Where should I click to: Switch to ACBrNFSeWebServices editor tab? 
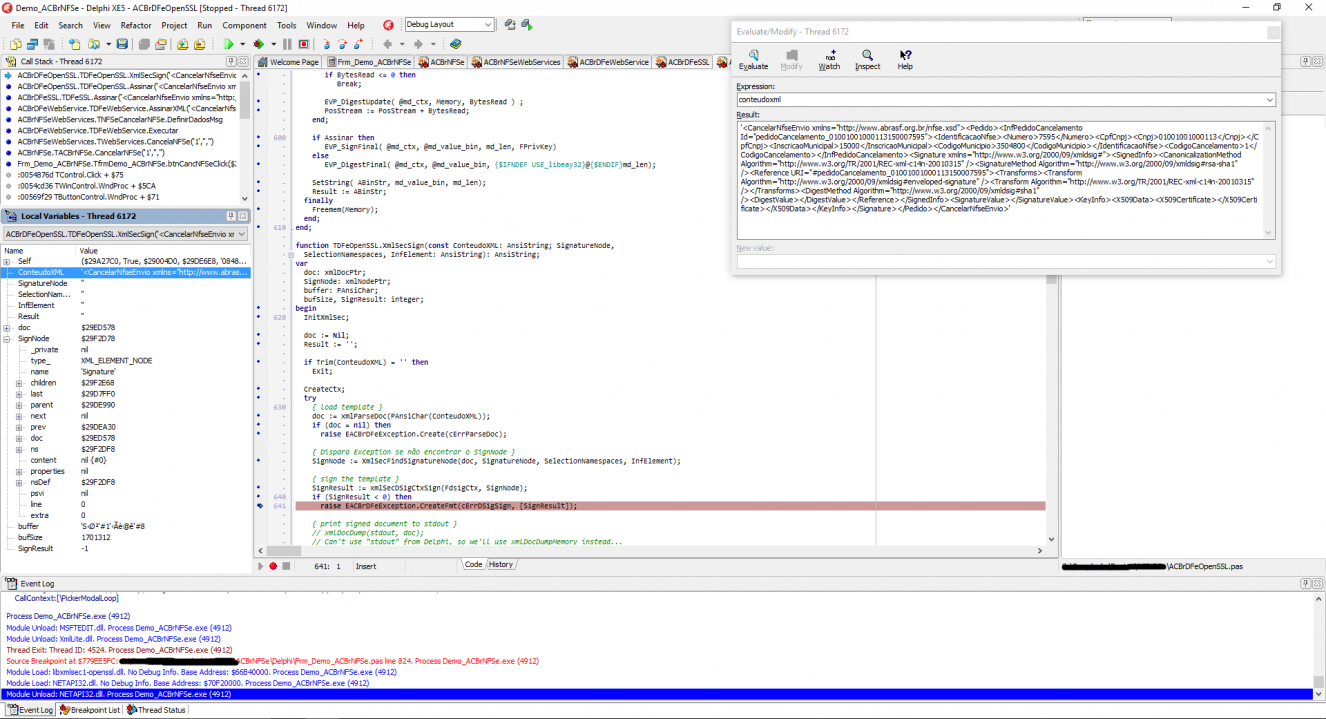pos(515,62)
